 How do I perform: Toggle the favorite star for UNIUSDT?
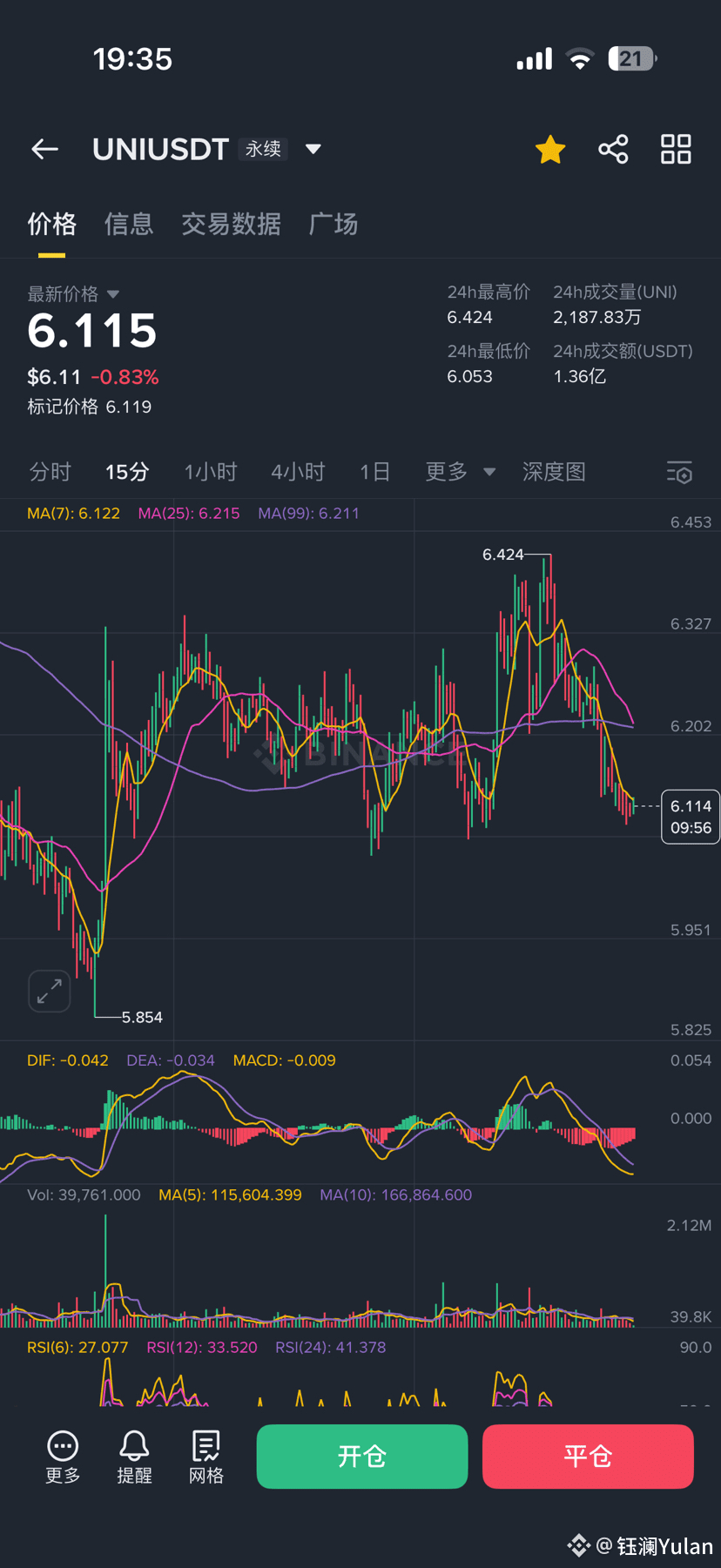[x=550, y=150]
